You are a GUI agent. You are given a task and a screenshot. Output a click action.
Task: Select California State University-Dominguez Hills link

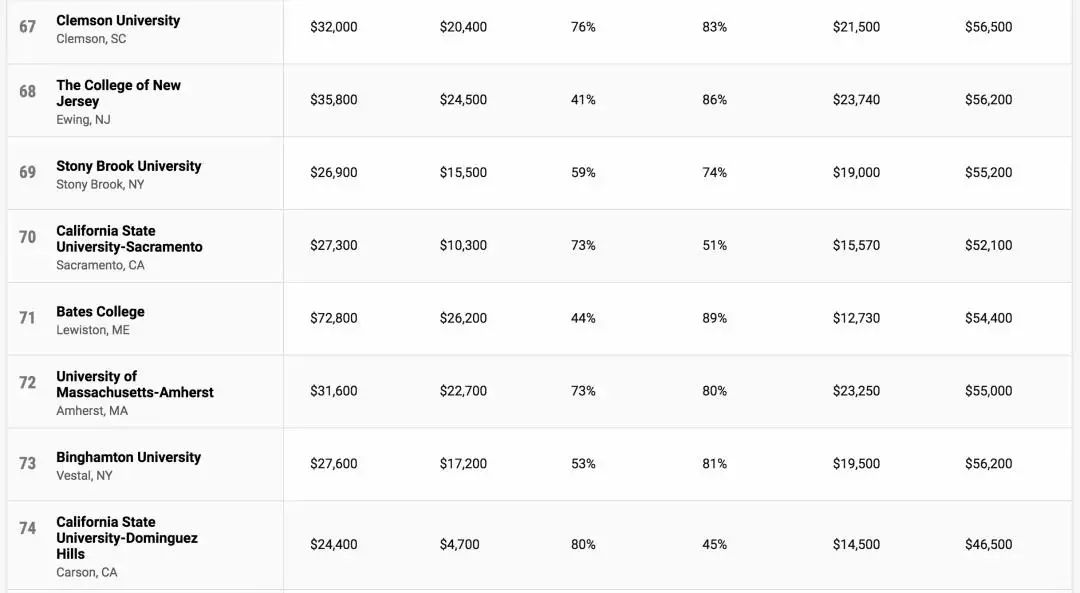click(x=126, y=538)
